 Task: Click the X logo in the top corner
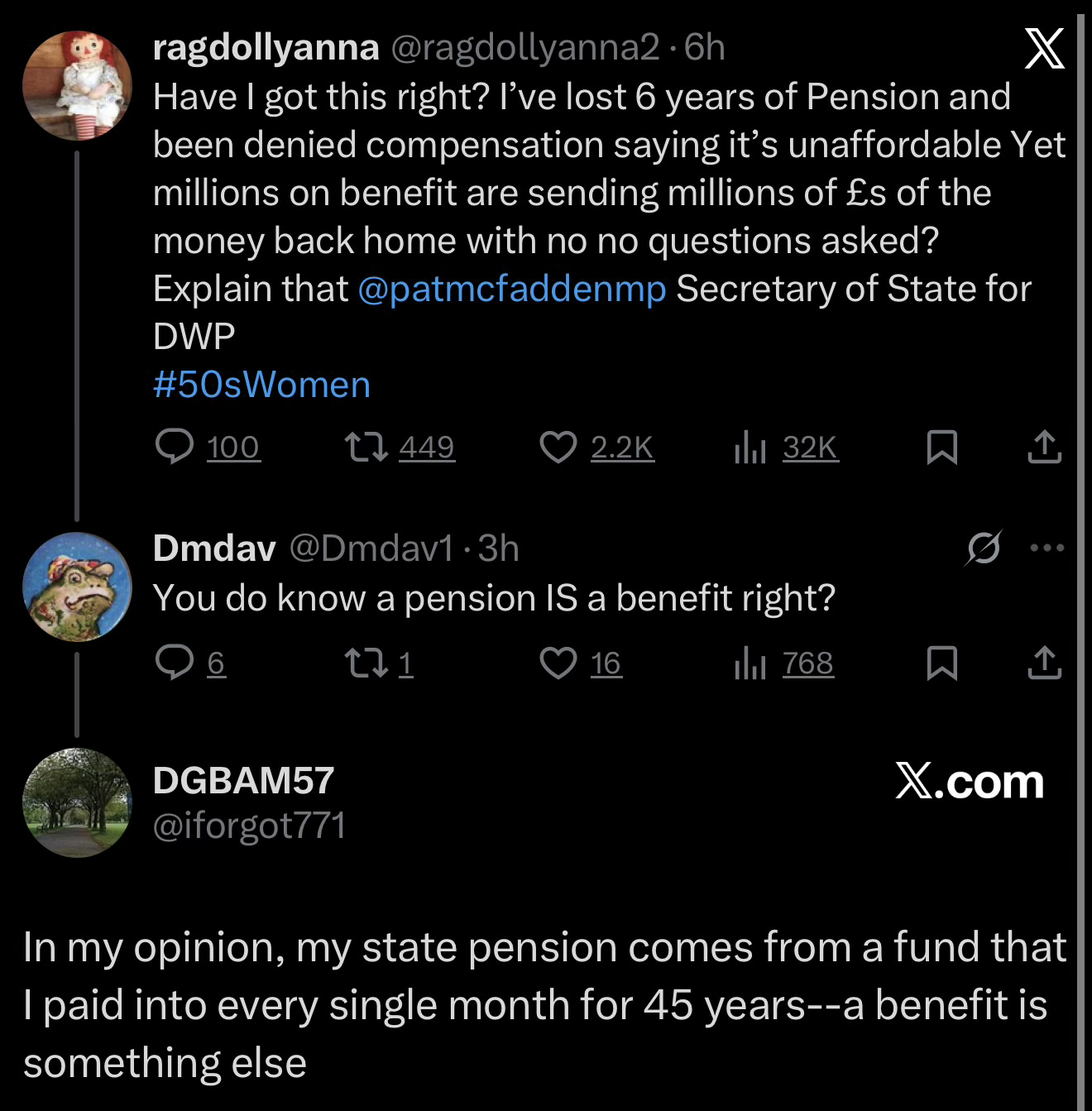[1044, 49]
